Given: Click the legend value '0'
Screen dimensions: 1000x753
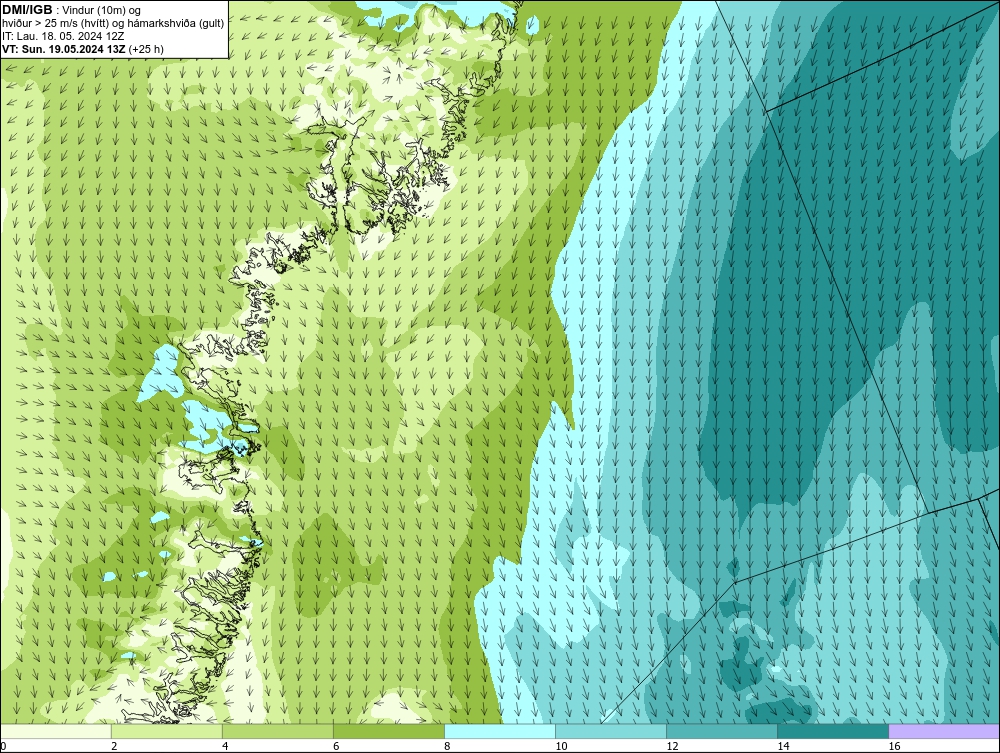Looking at the screenshot, I should click(3, 746).
